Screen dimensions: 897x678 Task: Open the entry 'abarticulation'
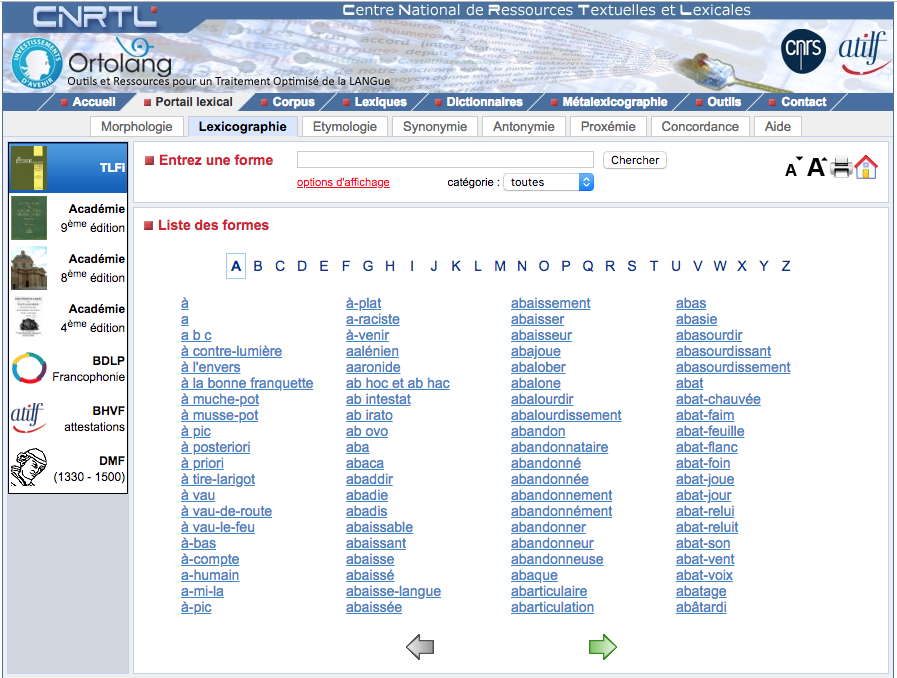pos(553,607)
